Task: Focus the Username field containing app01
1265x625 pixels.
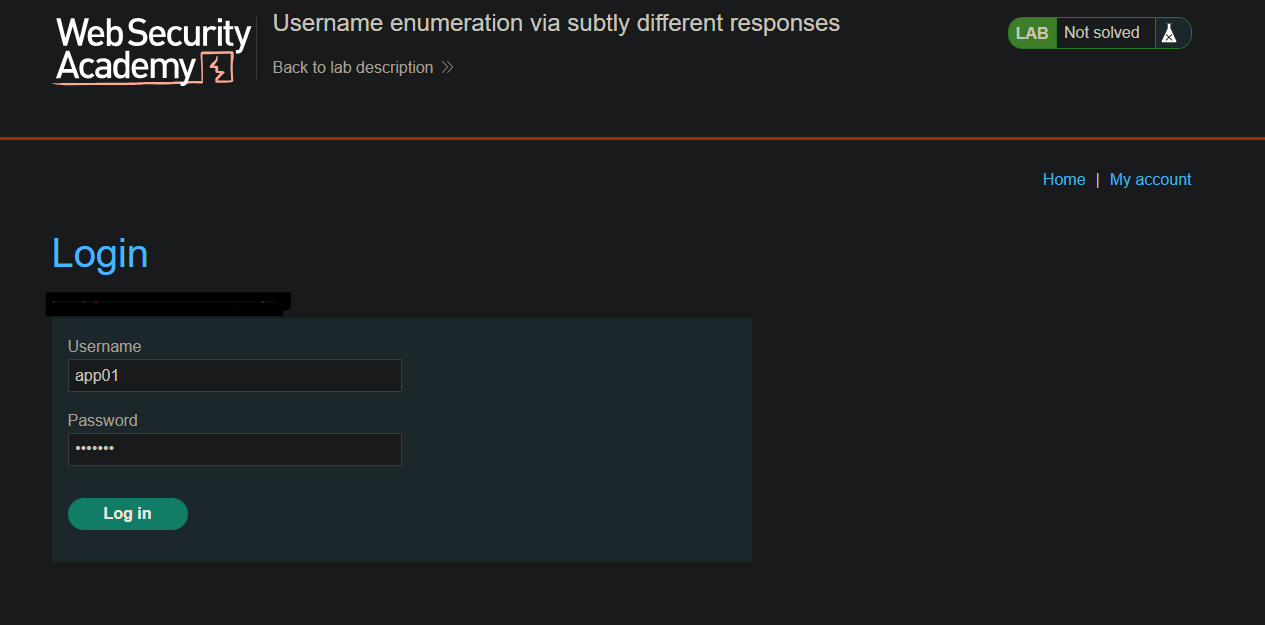Action: pyautogui.click(x=235, y=376)
